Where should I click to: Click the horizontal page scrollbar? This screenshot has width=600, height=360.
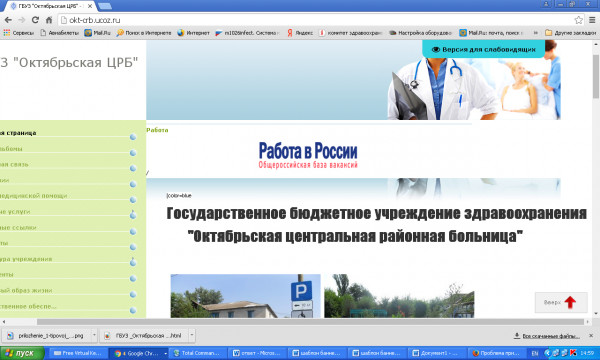click(310, 322)
